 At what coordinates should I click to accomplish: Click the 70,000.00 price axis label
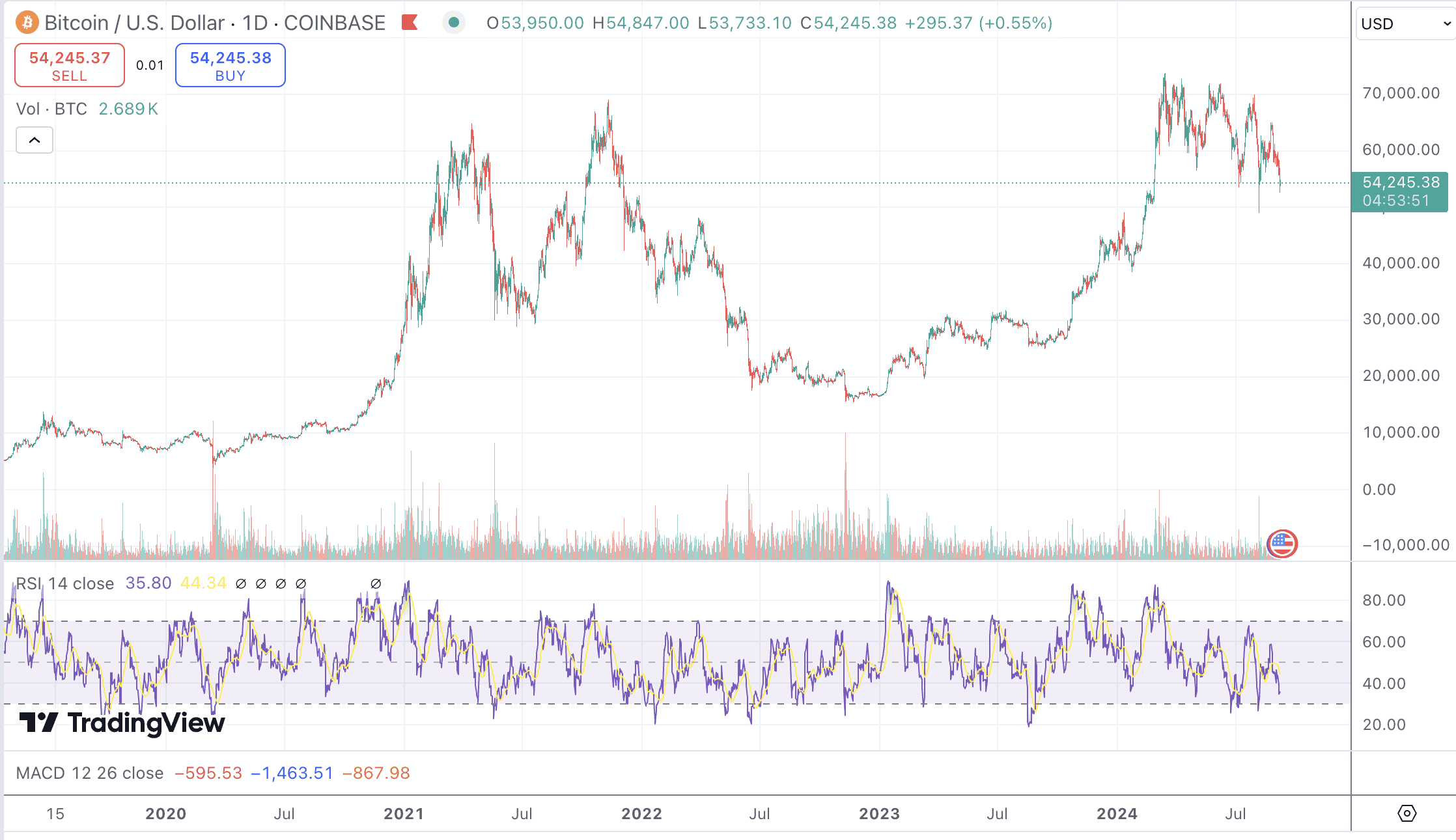[x=1401, y=93]
